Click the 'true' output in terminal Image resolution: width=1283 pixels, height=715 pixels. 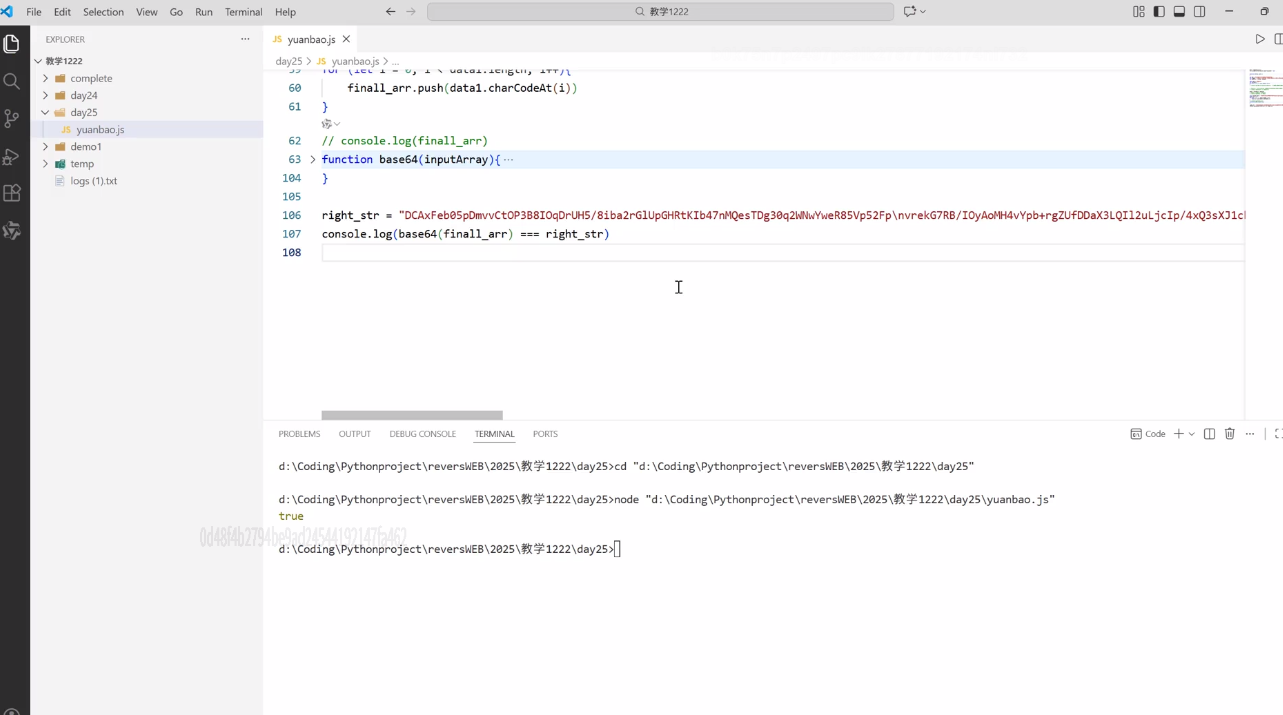point(291,516)
